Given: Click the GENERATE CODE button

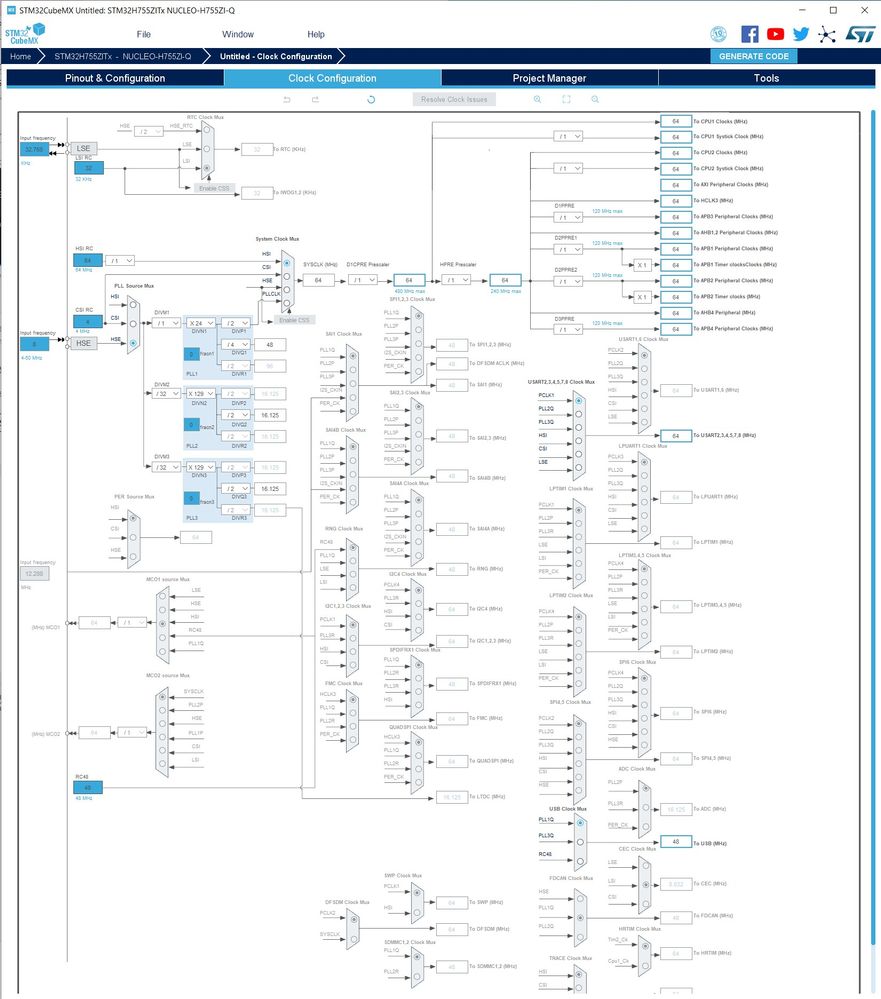Looking at the screenshot, I should (x=754, y=56).
